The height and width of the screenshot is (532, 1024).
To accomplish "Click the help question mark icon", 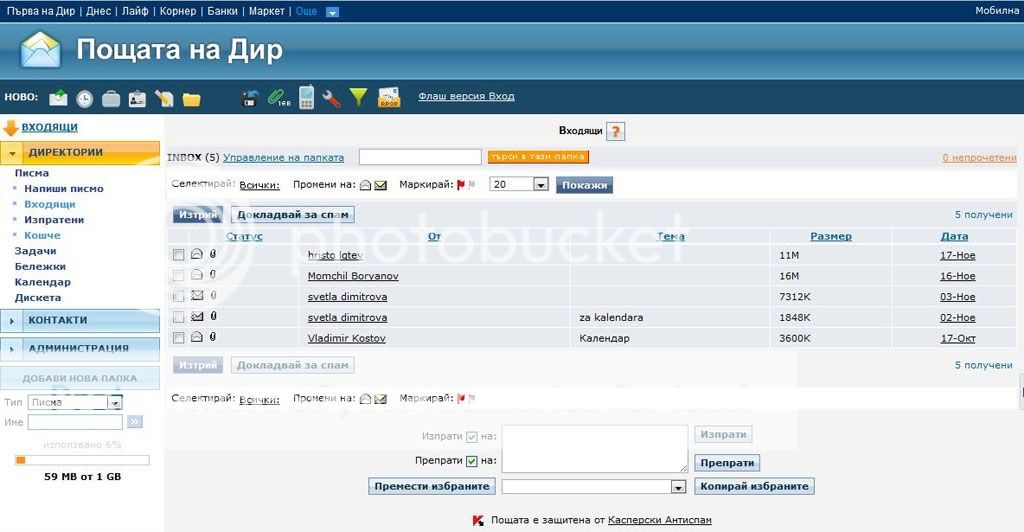I will click(615, 131).
